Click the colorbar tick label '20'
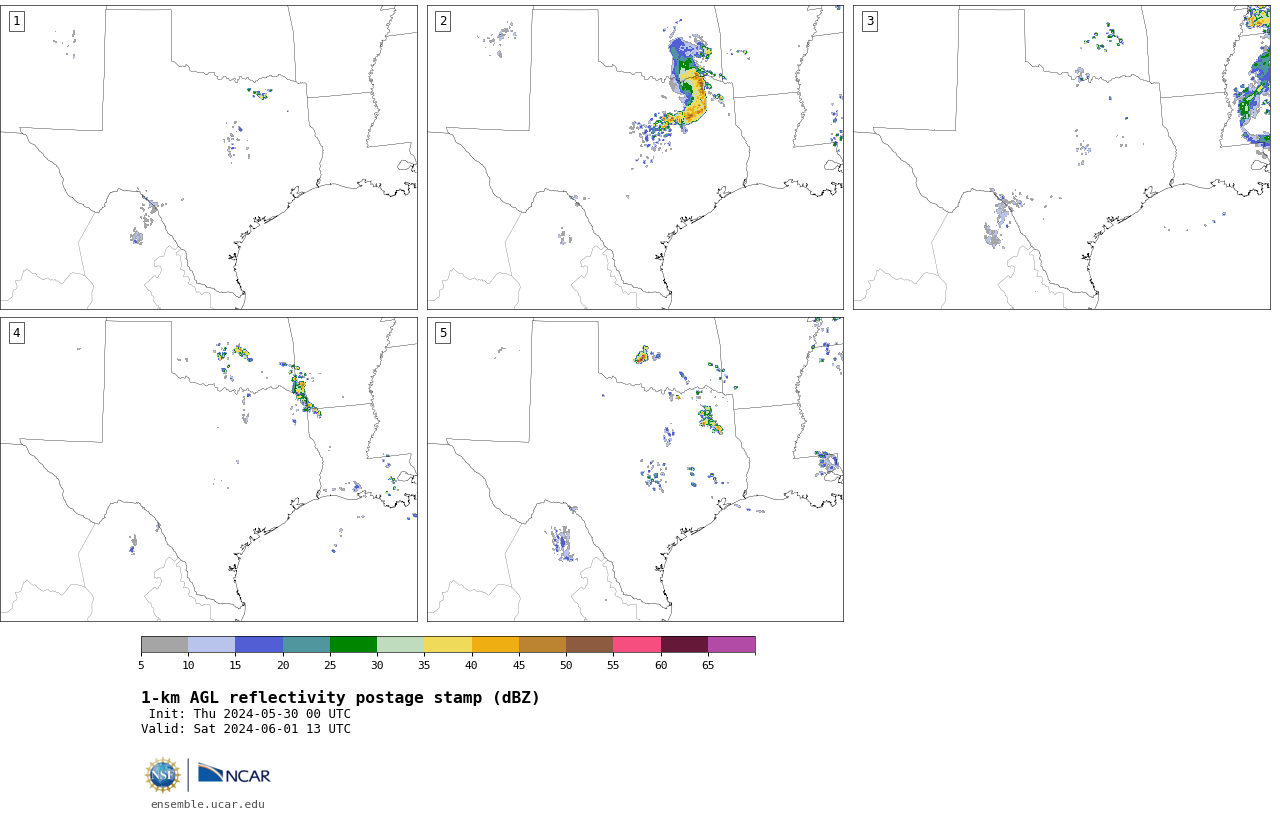 coord(283,665)
